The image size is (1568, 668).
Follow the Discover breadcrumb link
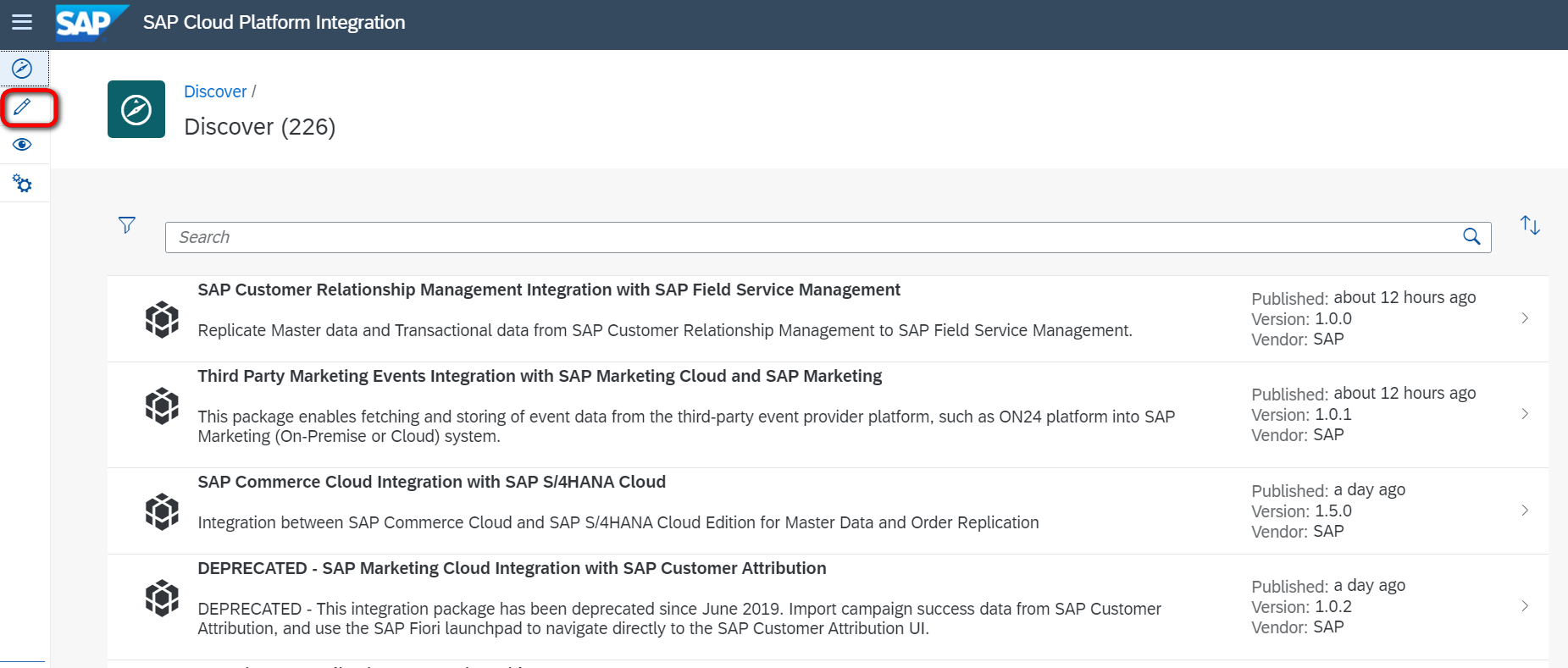coord(215,91)
